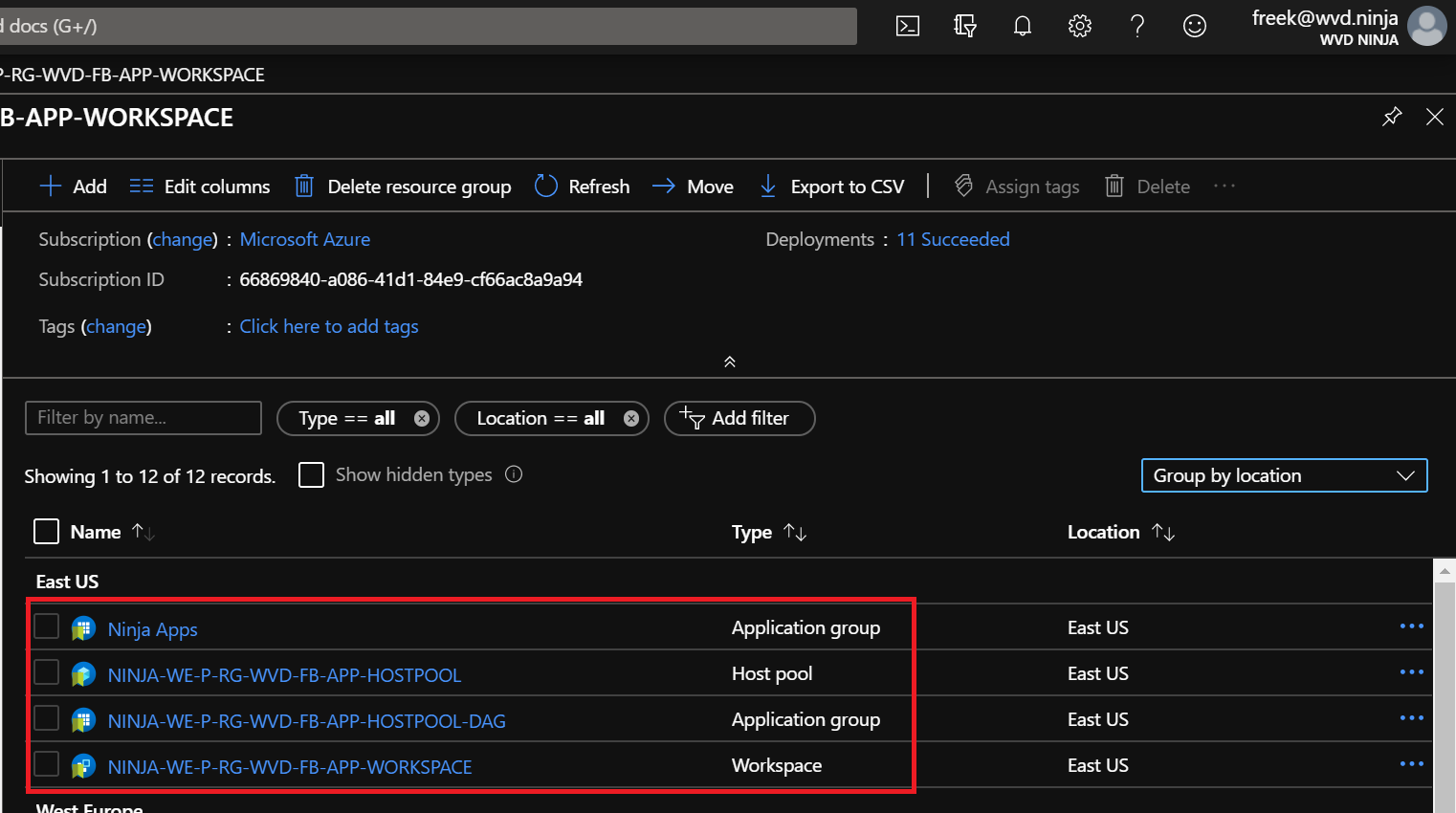
Task: Click Assign tags in toolbar
Action: pyautogui.click(x=1017, y=187)
